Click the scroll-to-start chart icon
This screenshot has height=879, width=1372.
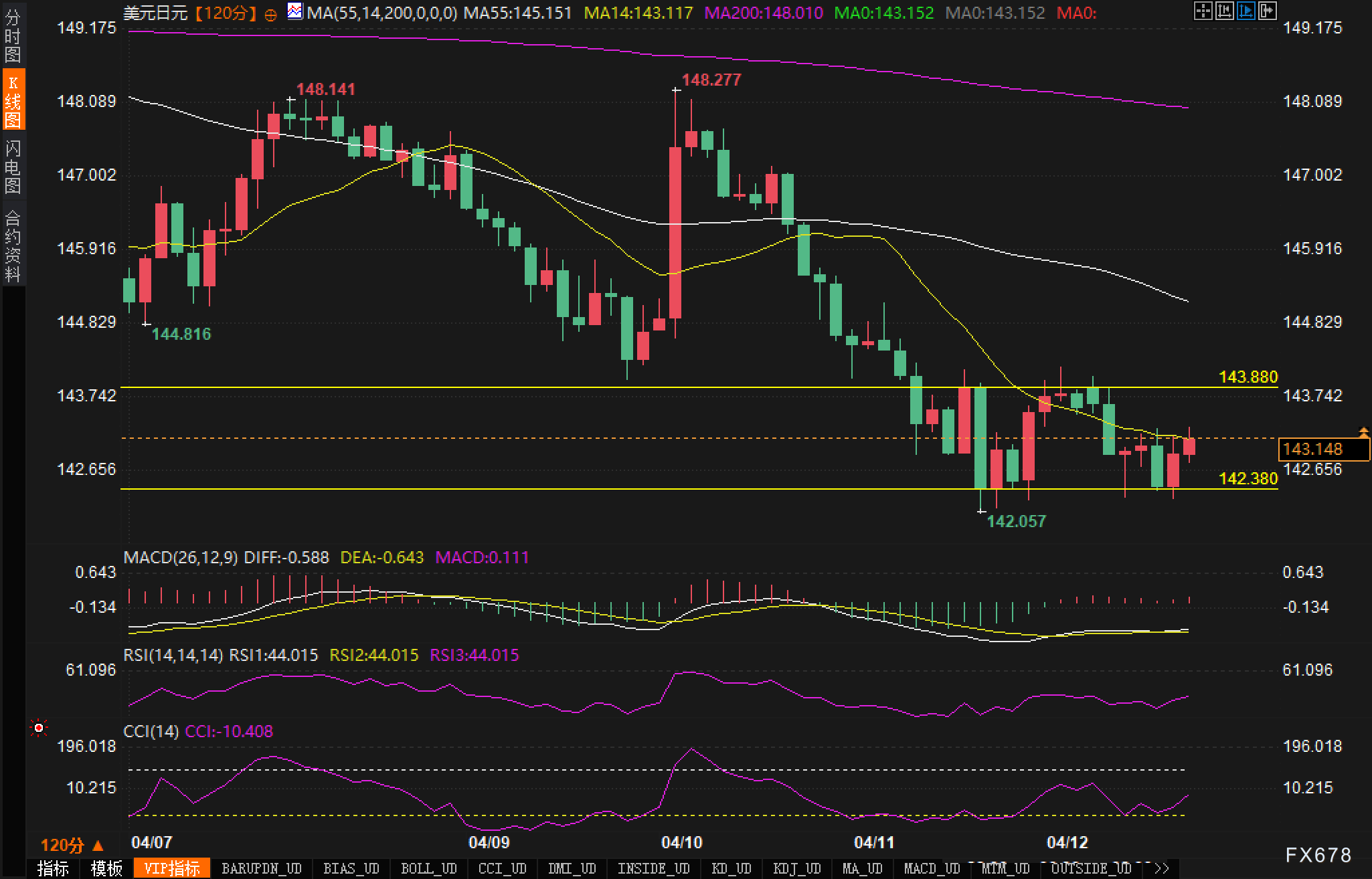pyautogui.click(x=1224, y=11)
